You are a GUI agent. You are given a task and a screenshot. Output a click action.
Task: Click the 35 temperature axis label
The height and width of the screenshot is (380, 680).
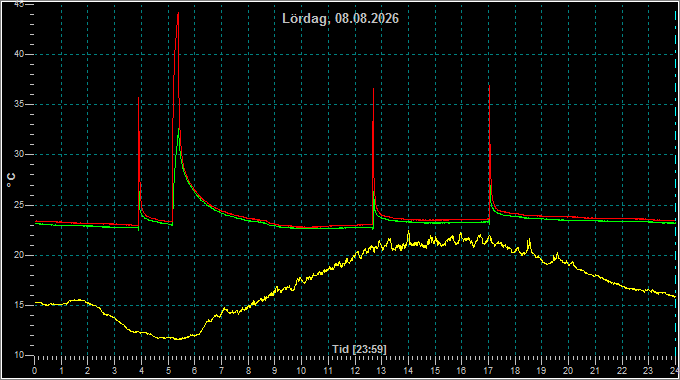pos(19,105)
